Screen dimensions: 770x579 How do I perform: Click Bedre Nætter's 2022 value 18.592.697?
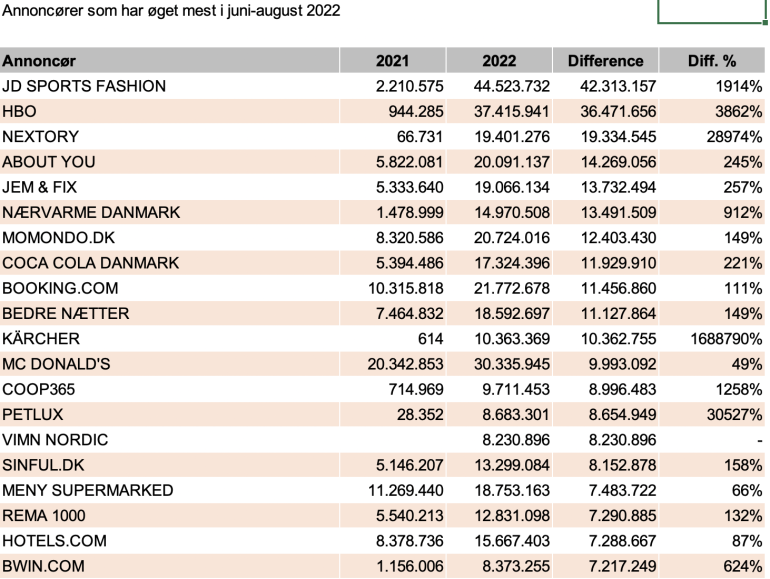coord(512,313)
